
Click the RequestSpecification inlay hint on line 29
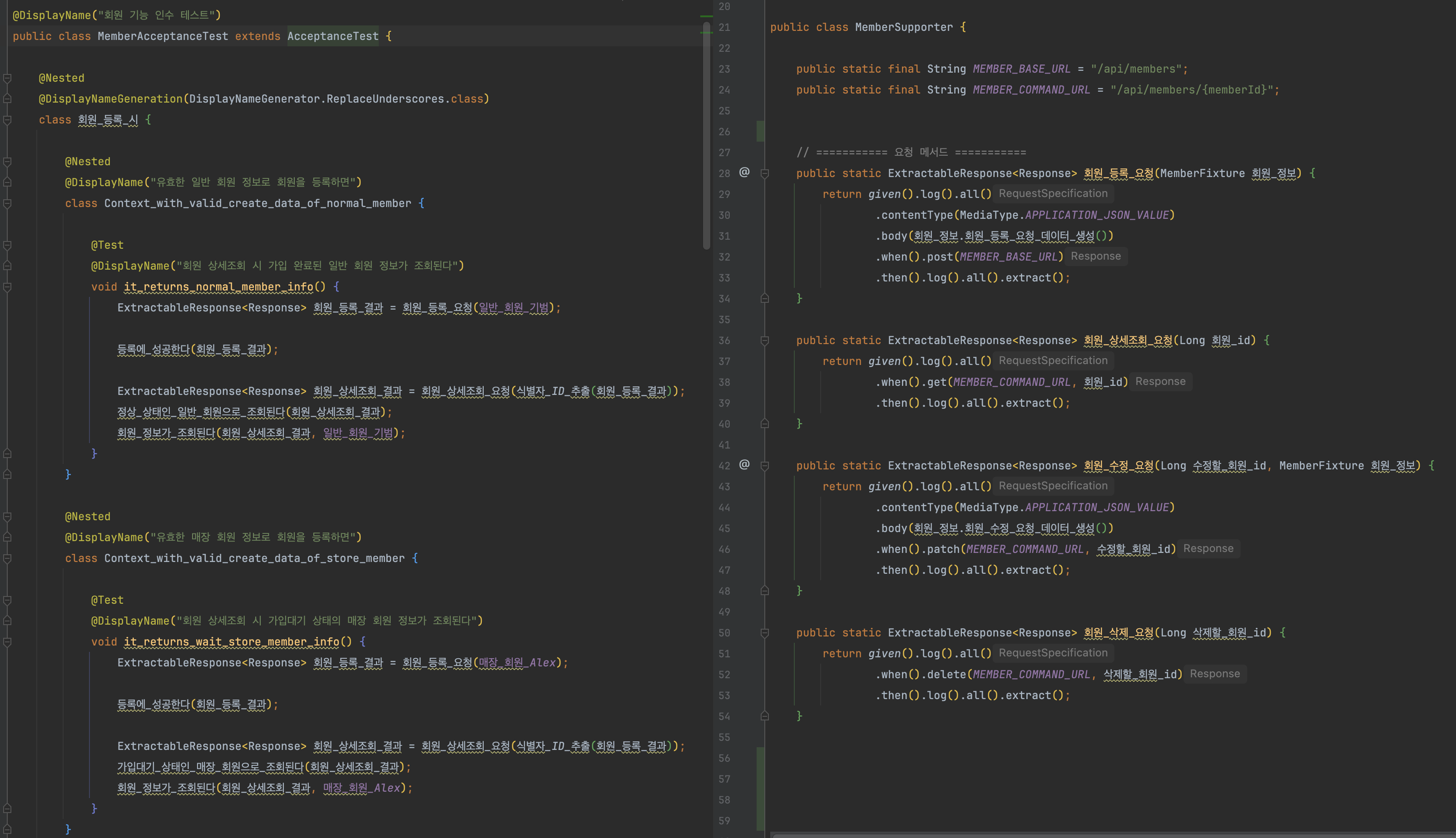[x=1052, y=194]
